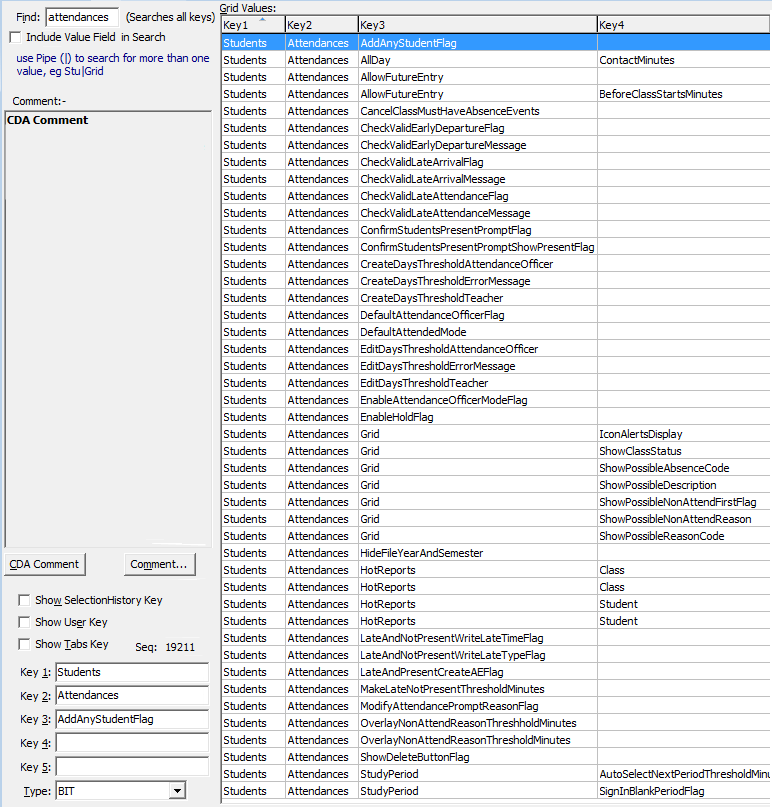Click the empty Key 4 input field
Image resolution: width=772 pixels, height=807 pixels.
132,743
